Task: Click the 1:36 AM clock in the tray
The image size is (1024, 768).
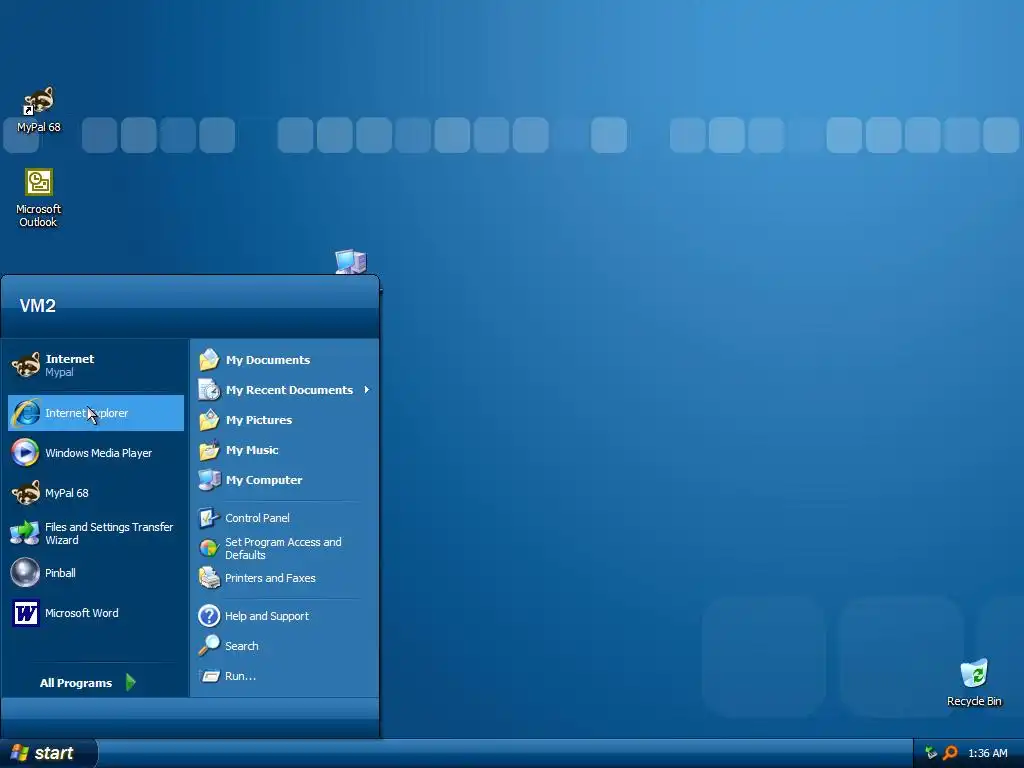Action: tap(987, 753)
